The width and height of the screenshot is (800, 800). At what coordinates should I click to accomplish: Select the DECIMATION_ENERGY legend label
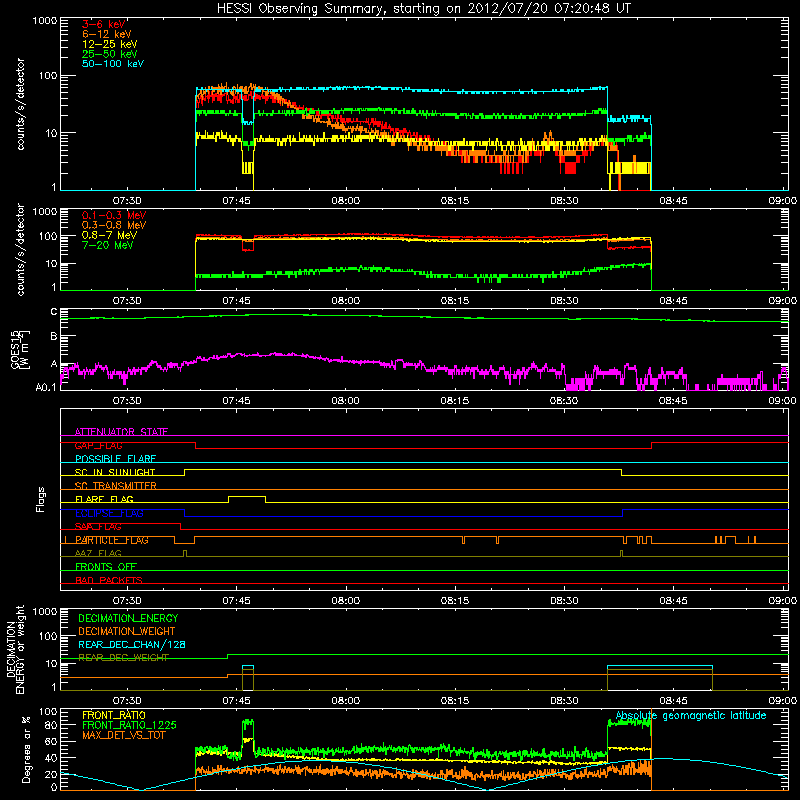(128, 618)
